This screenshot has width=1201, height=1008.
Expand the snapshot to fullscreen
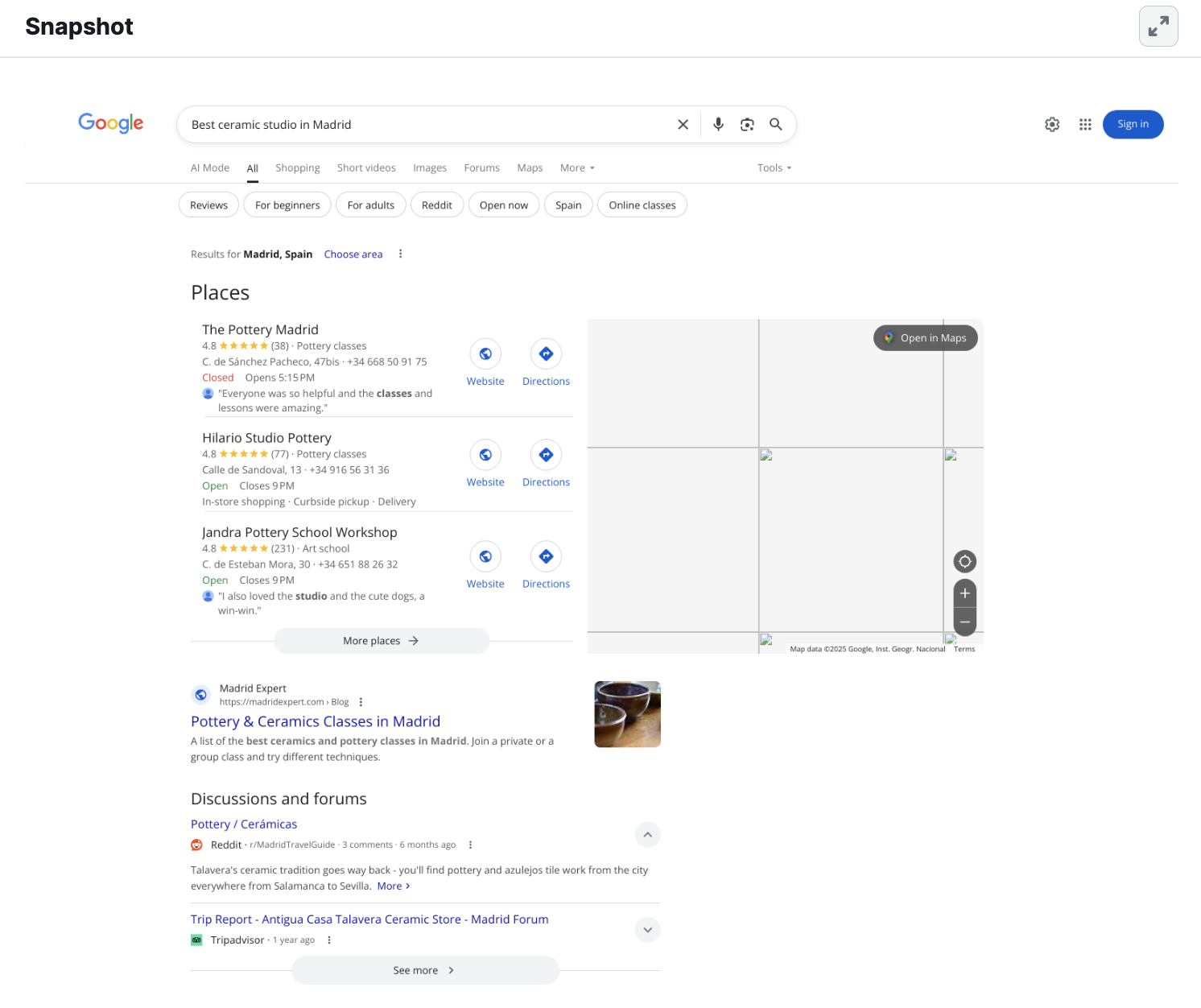1158,27
